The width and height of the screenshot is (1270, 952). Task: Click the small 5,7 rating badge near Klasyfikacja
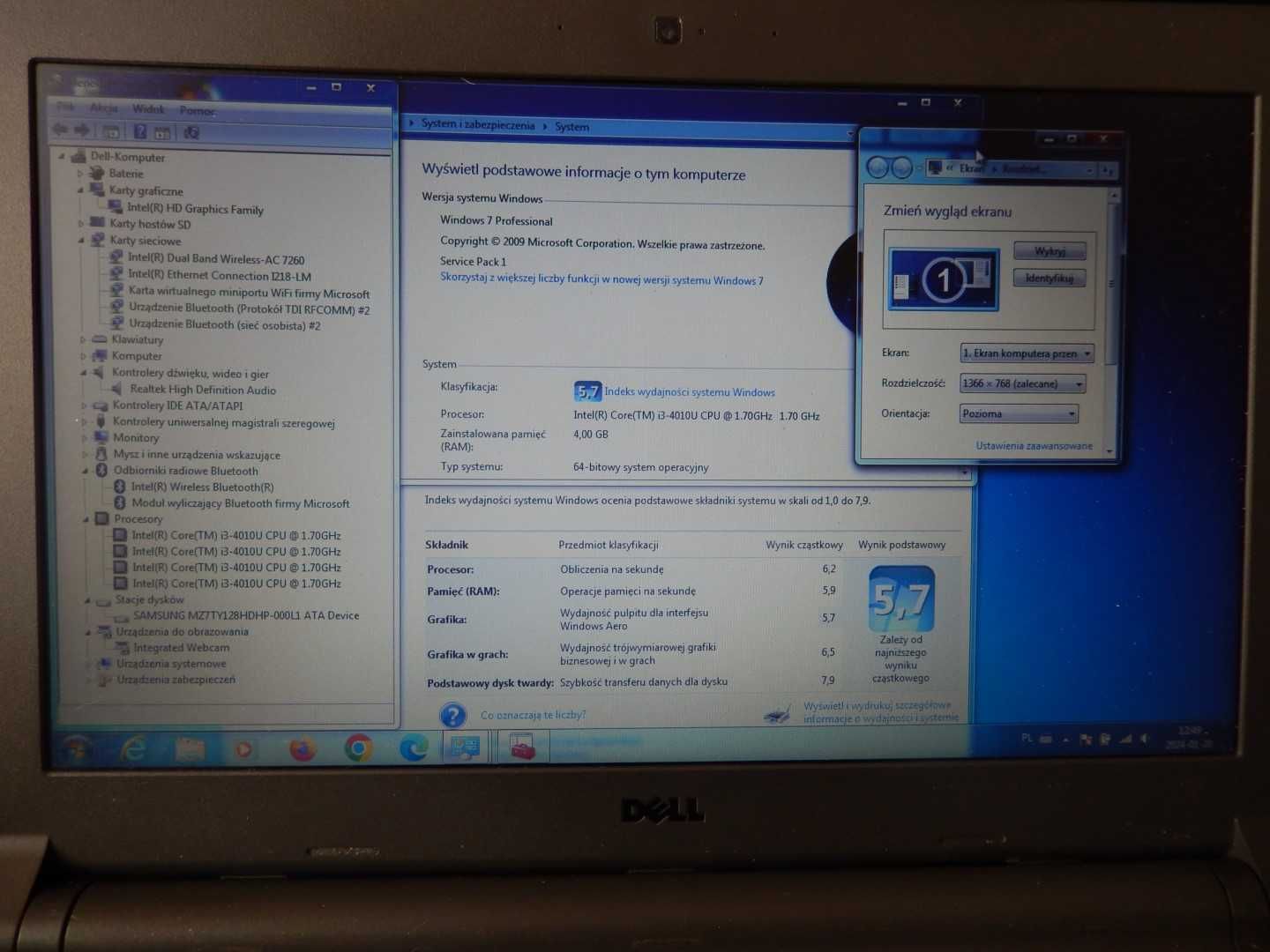point(586,391)
